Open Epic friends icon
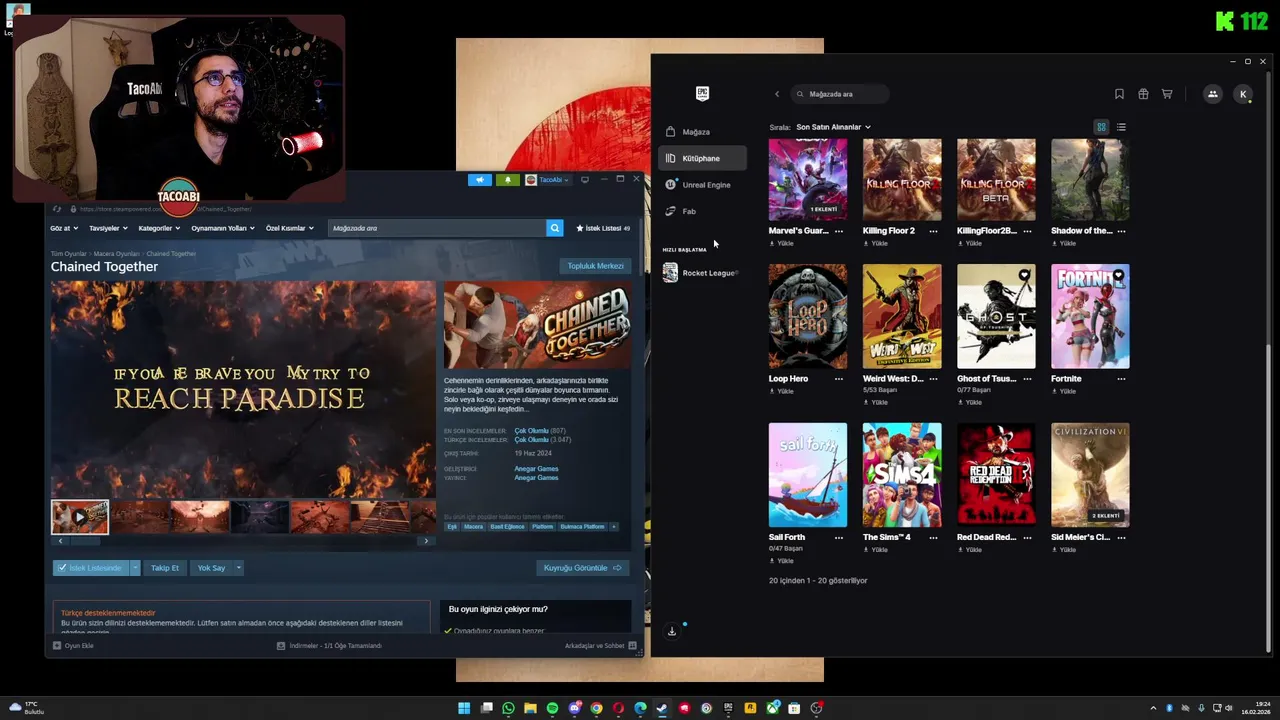Screen dimensions: 1280x720 click(1213, 94)
